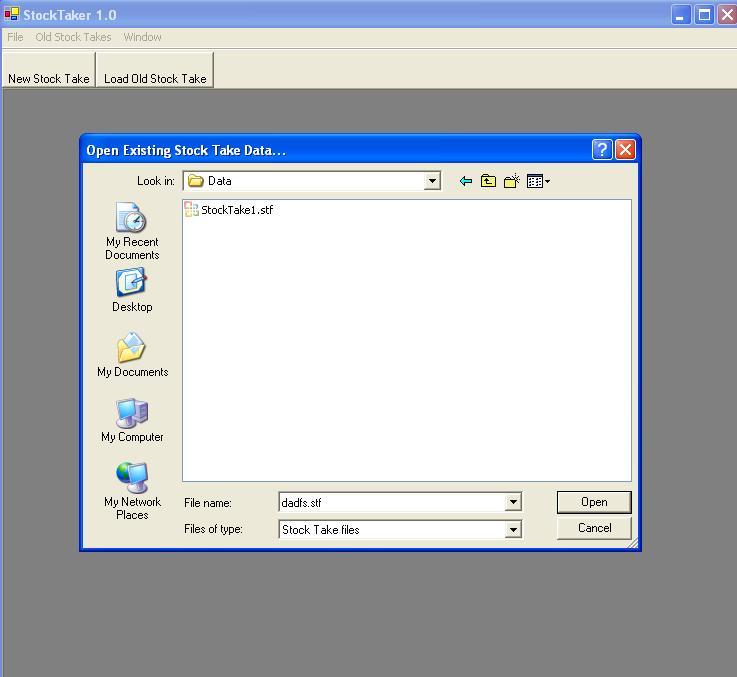Cancel the open file dialog
737x677 pixels.
click(x=594, y=528)
